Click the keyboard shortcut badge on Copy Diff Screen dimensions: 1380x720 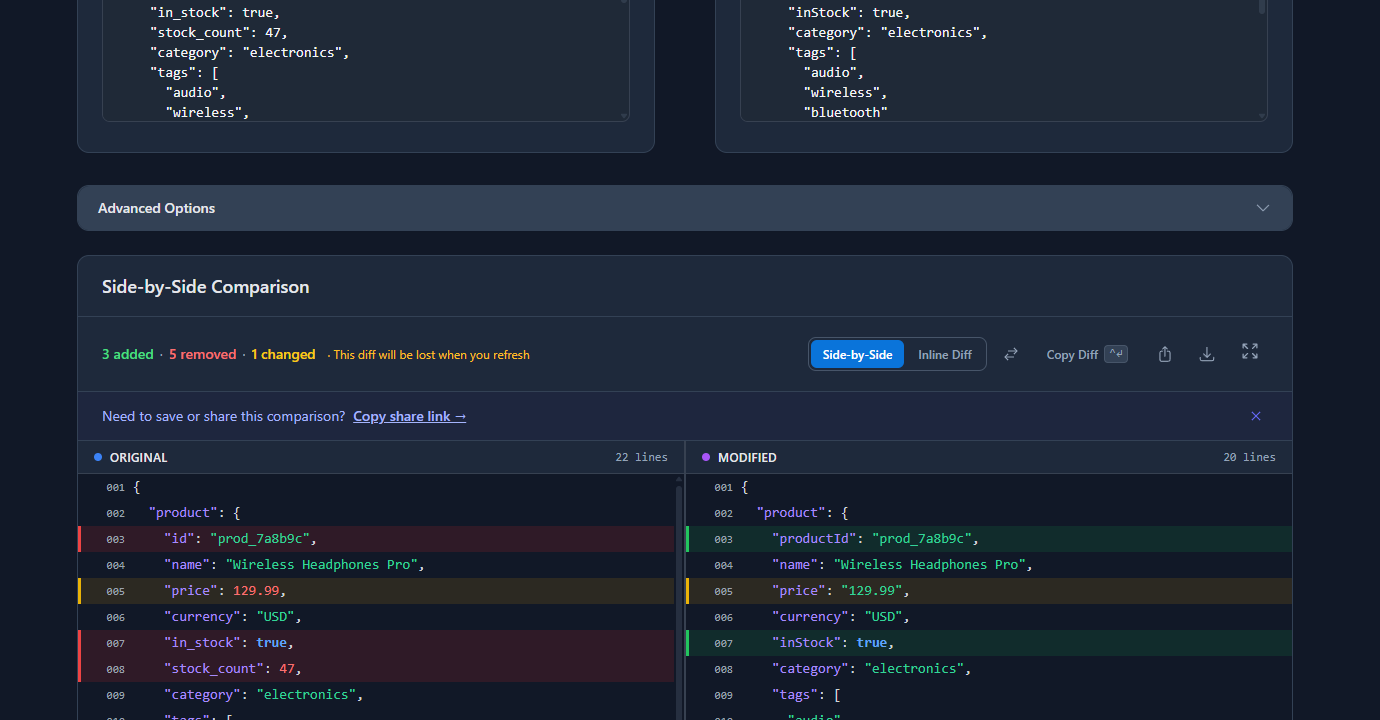[1116, 353]
